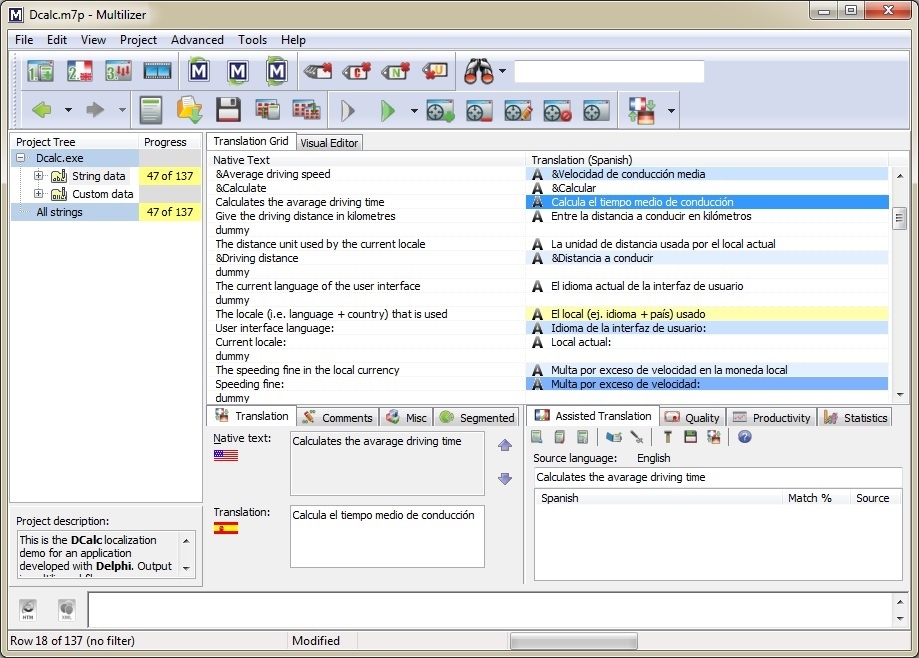Click the step 1 scan target icon

pyautogui.click(x=40, y=71)
